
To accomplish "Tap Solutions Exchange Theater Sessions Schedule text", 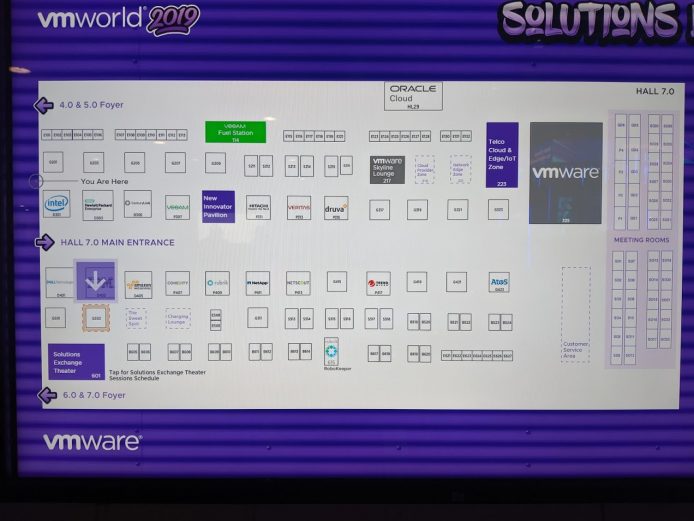I will [x=157, y=375].
